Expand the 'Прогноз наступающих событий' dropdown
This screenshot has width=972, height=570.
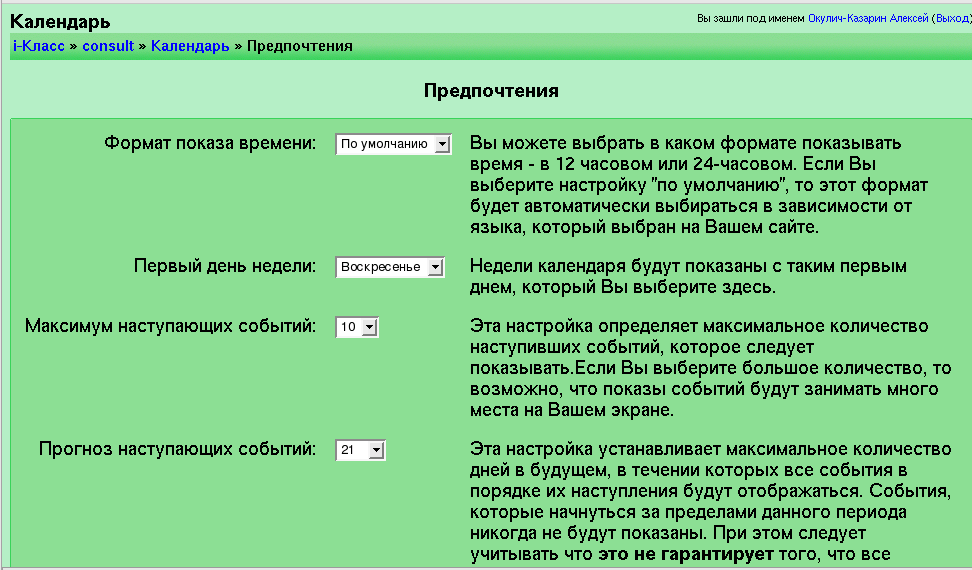[x=361, y=450]
